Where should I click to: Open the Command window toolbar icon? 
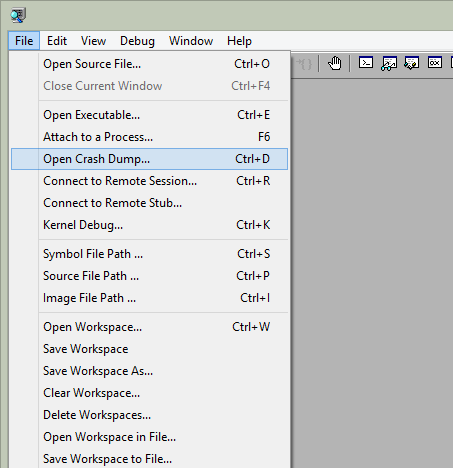366,63
